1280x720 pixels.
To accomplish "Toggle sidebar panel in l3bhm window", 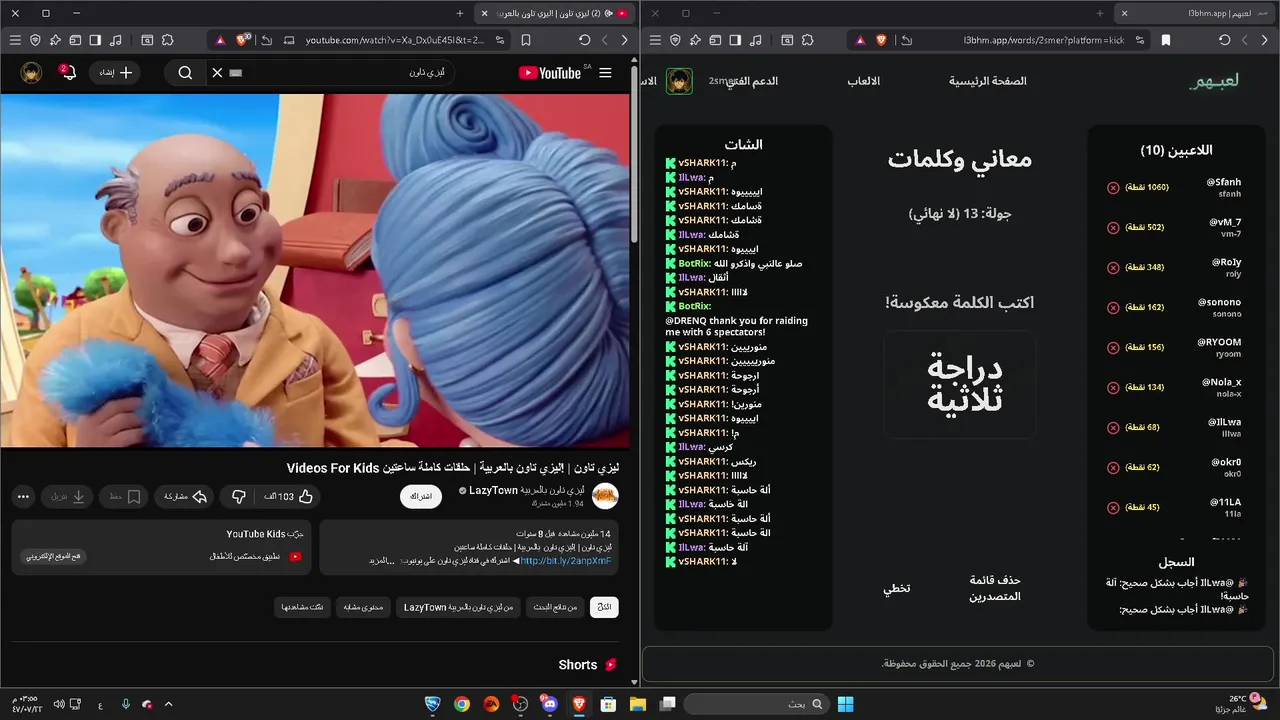I will click(x=735, y=40).
